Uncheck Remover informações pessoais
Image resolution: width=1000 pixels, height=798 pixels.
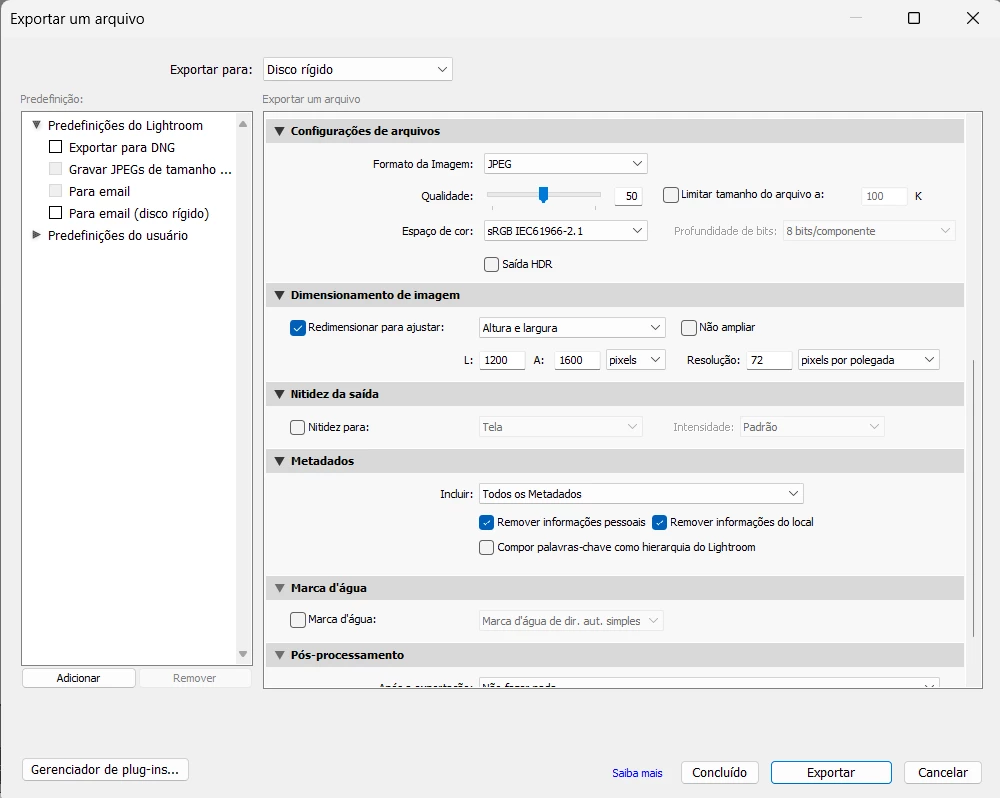486,522
